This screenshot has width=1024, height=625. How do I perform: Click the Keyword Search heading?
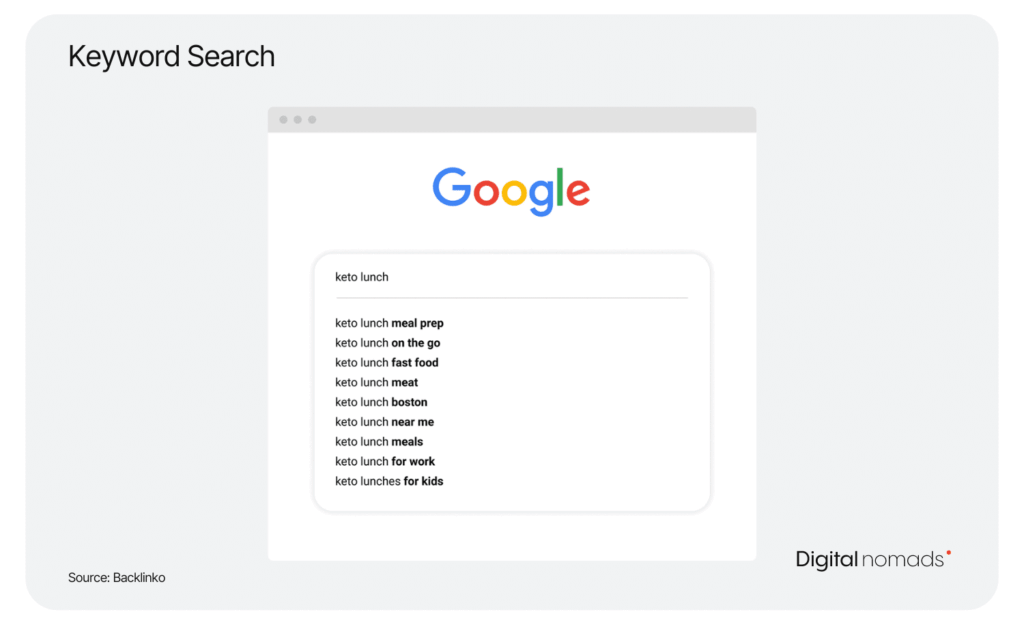point(172,57)
